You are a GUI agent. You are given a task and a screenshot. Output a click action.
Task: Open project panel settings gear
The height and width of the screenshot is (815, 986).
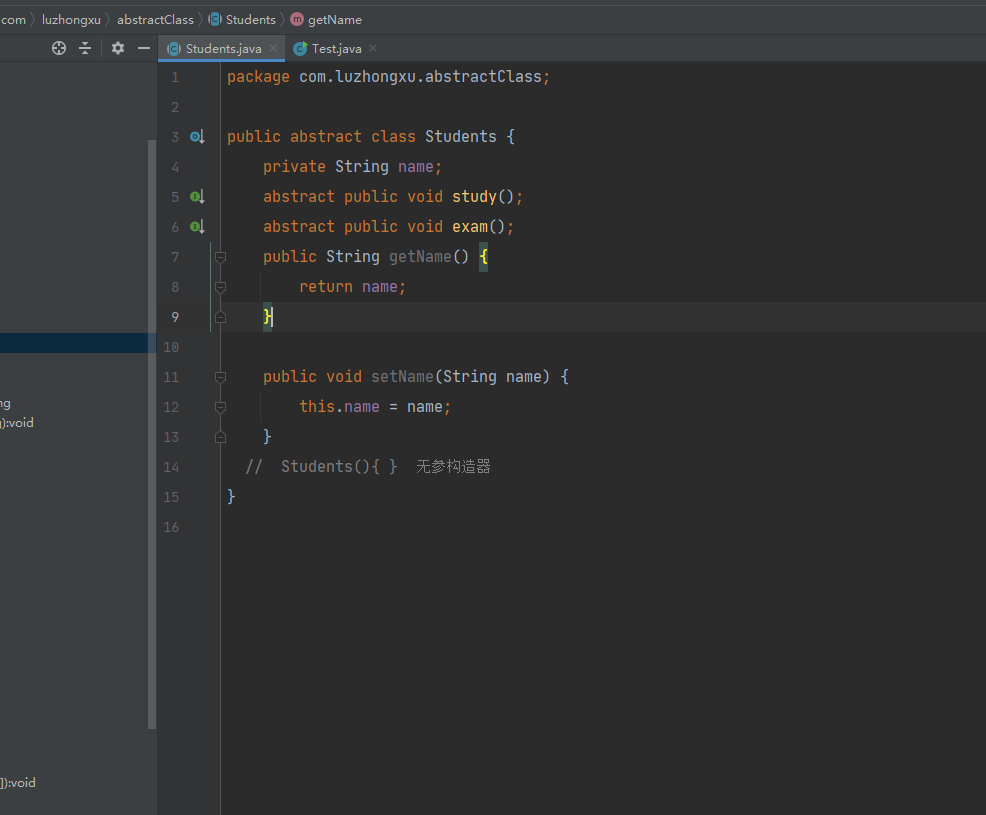[x=118, y=48]
